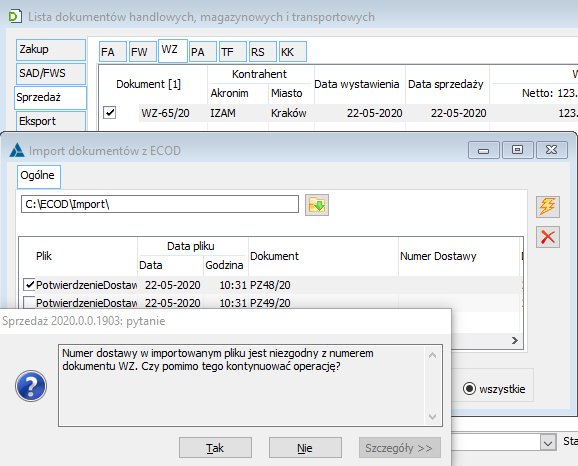Confirm with the Tak button
This screenshot has width=578, height=466.
coord(215,448)
